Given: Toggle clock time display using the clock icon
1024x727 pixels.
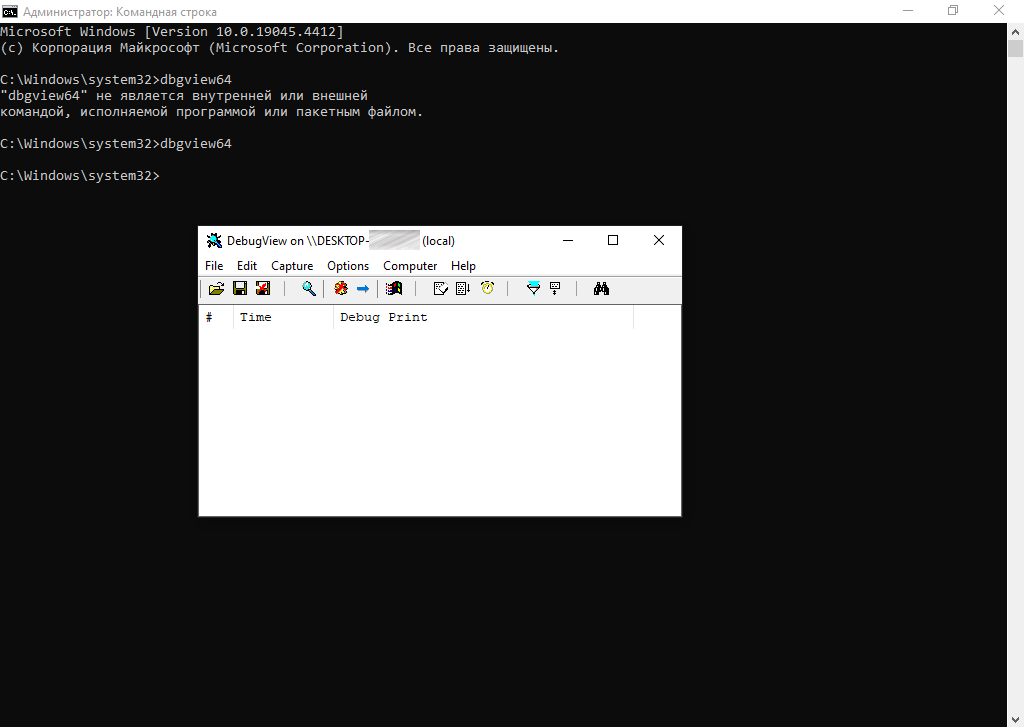Looking at the screenshot, I should coord(487,289).
